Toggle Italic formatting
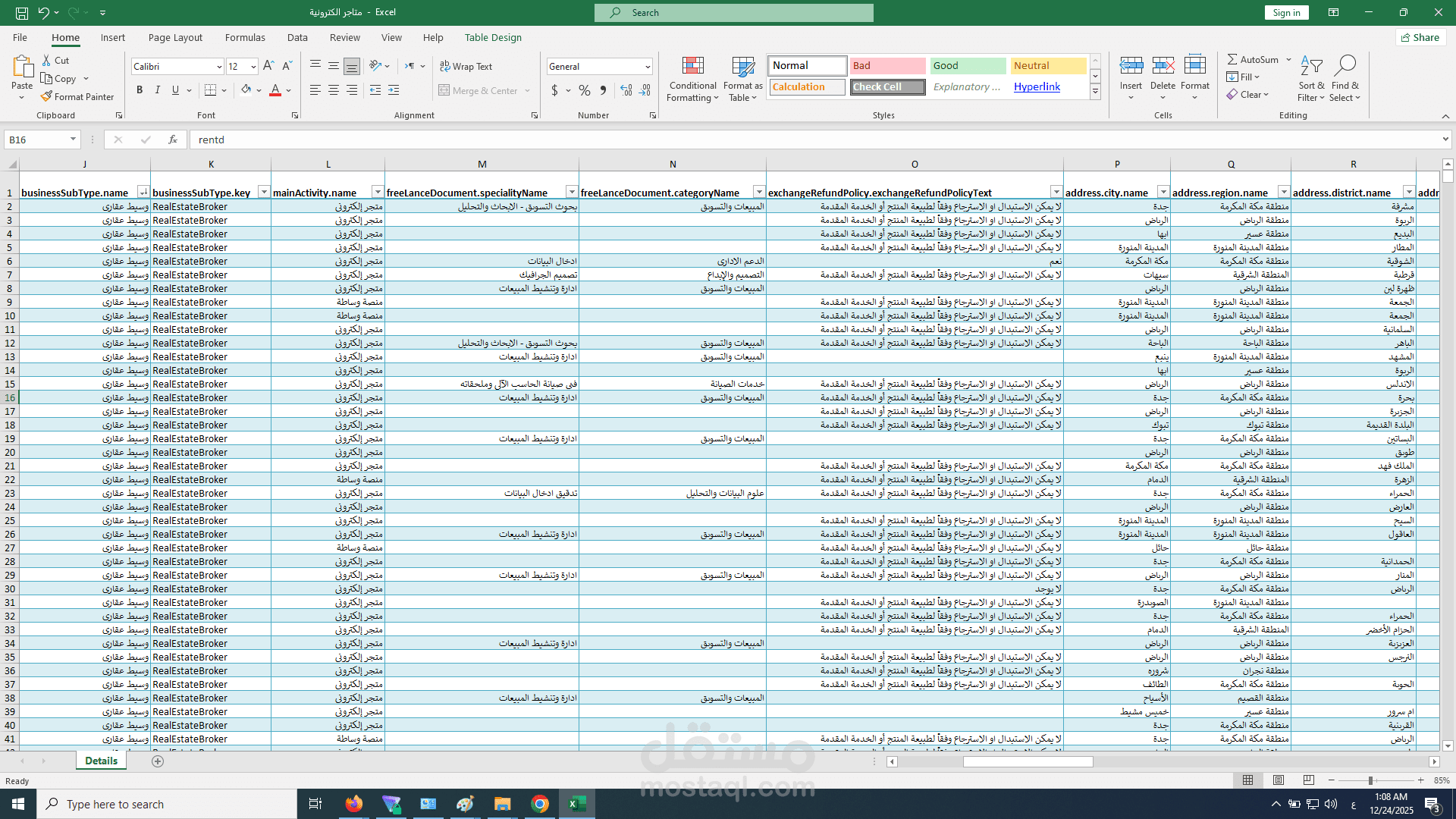Image resolution: width=1456 pixels, height=819 pixels. point(158,90)
